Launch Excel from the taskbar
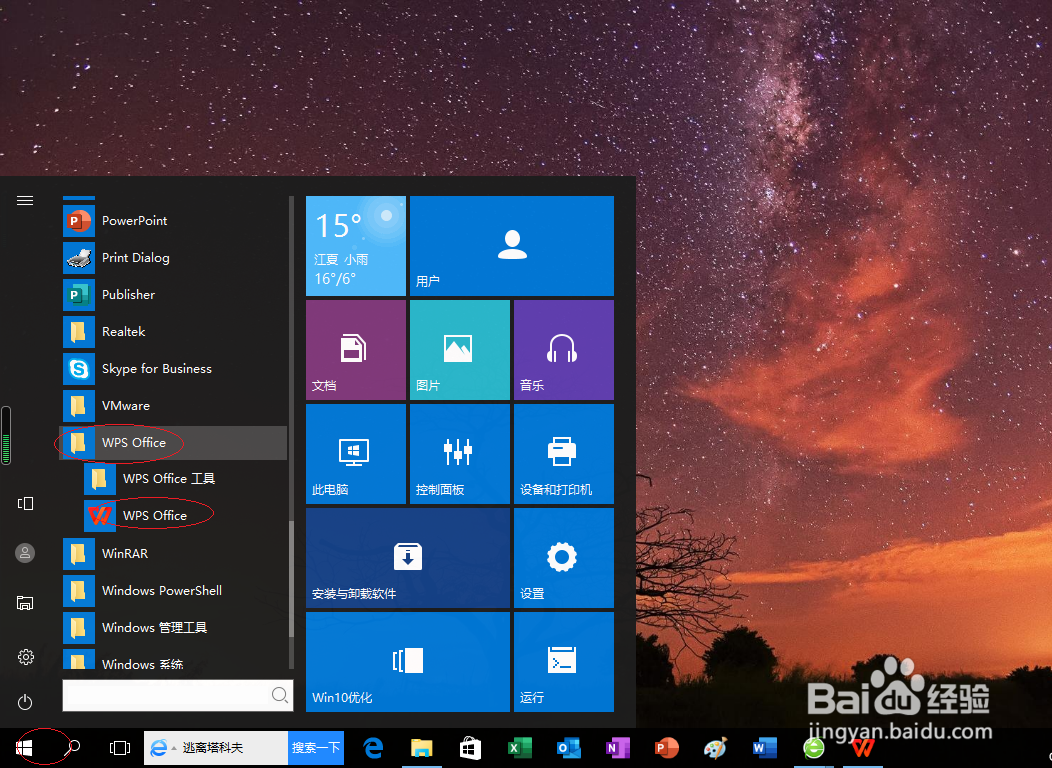 [519, 748]
